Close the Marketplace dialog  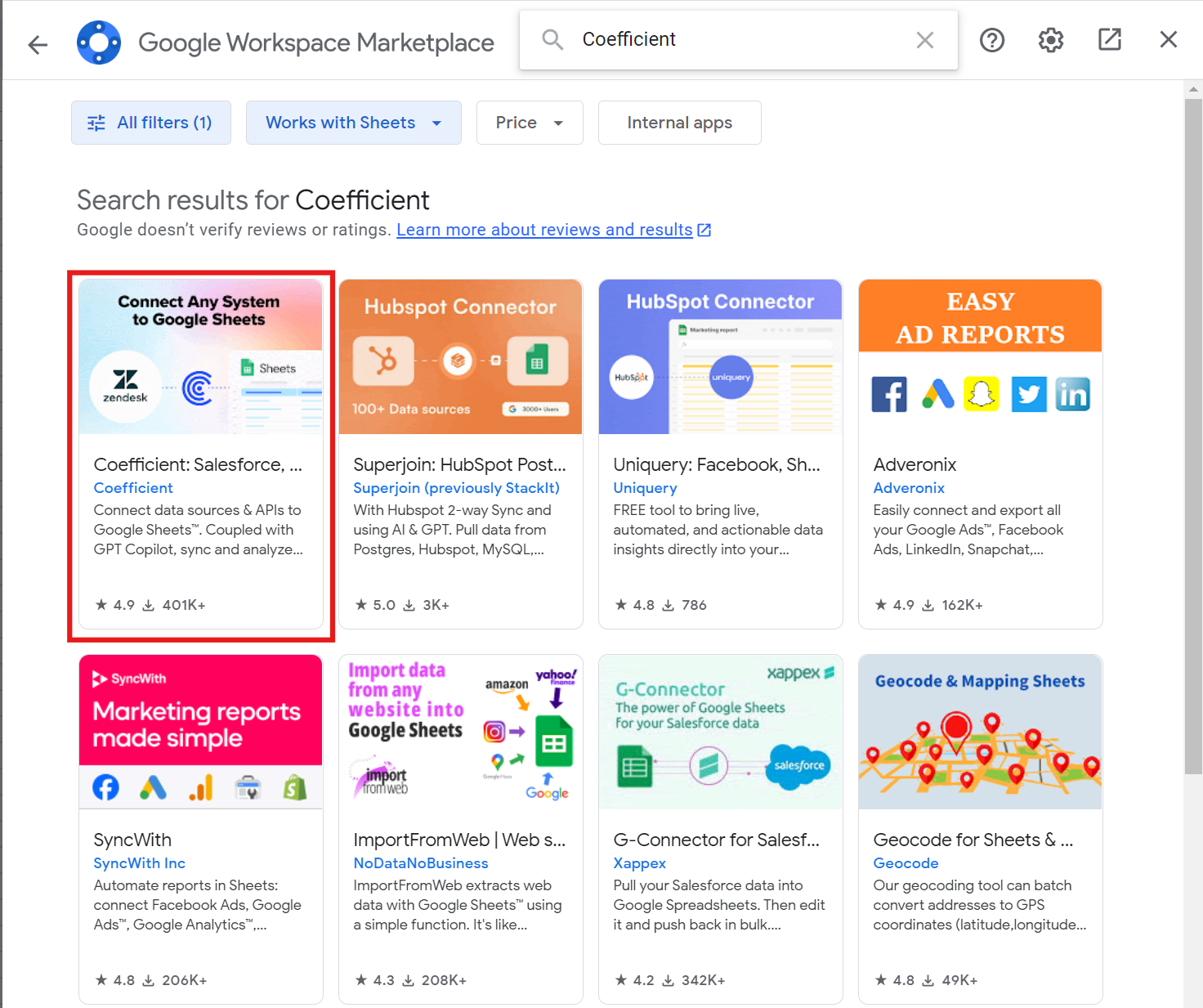pyautogui.click(x=1169, y=39)
